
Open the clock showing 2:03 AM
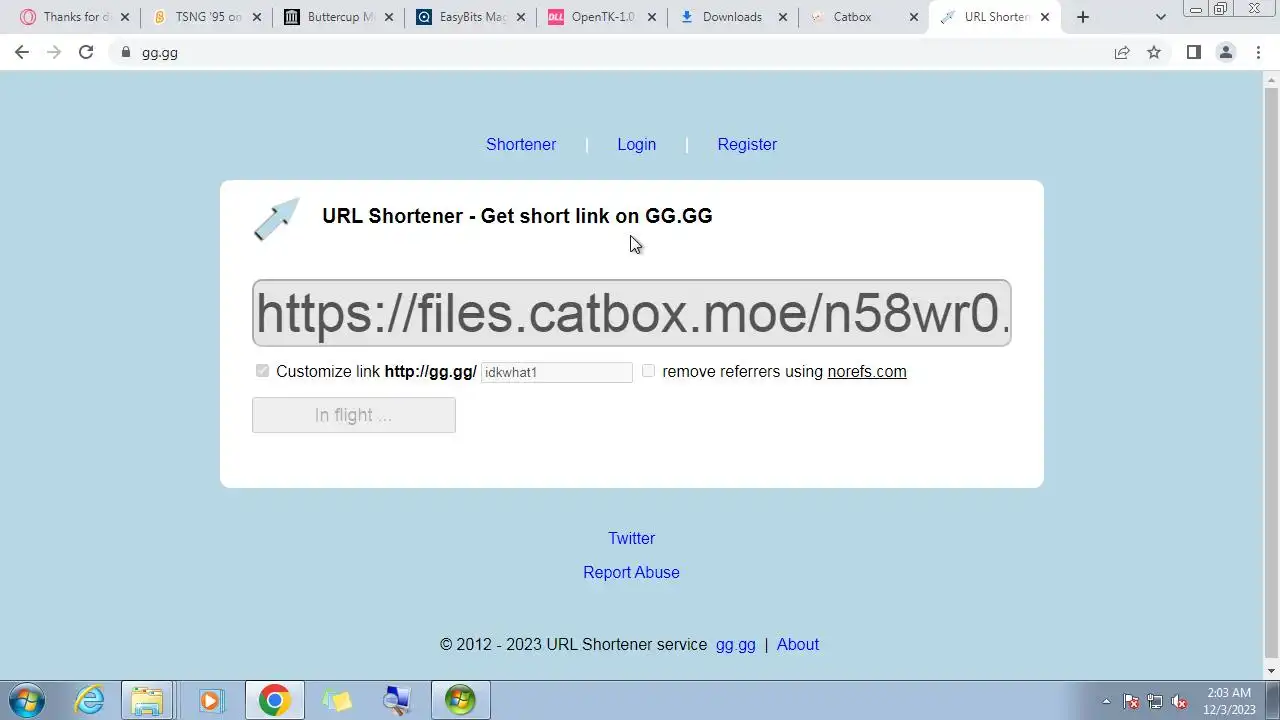pos(1230,701)
